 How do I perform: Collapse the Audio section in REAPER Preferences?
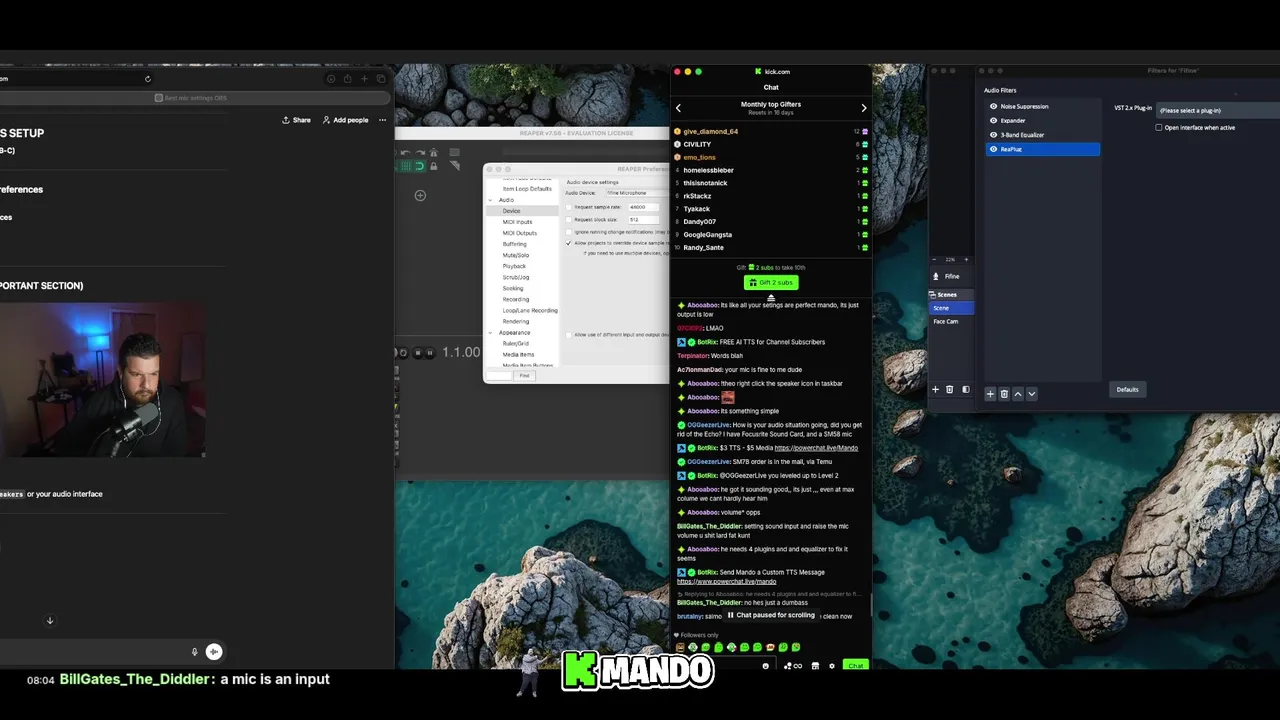pos(491,200)
